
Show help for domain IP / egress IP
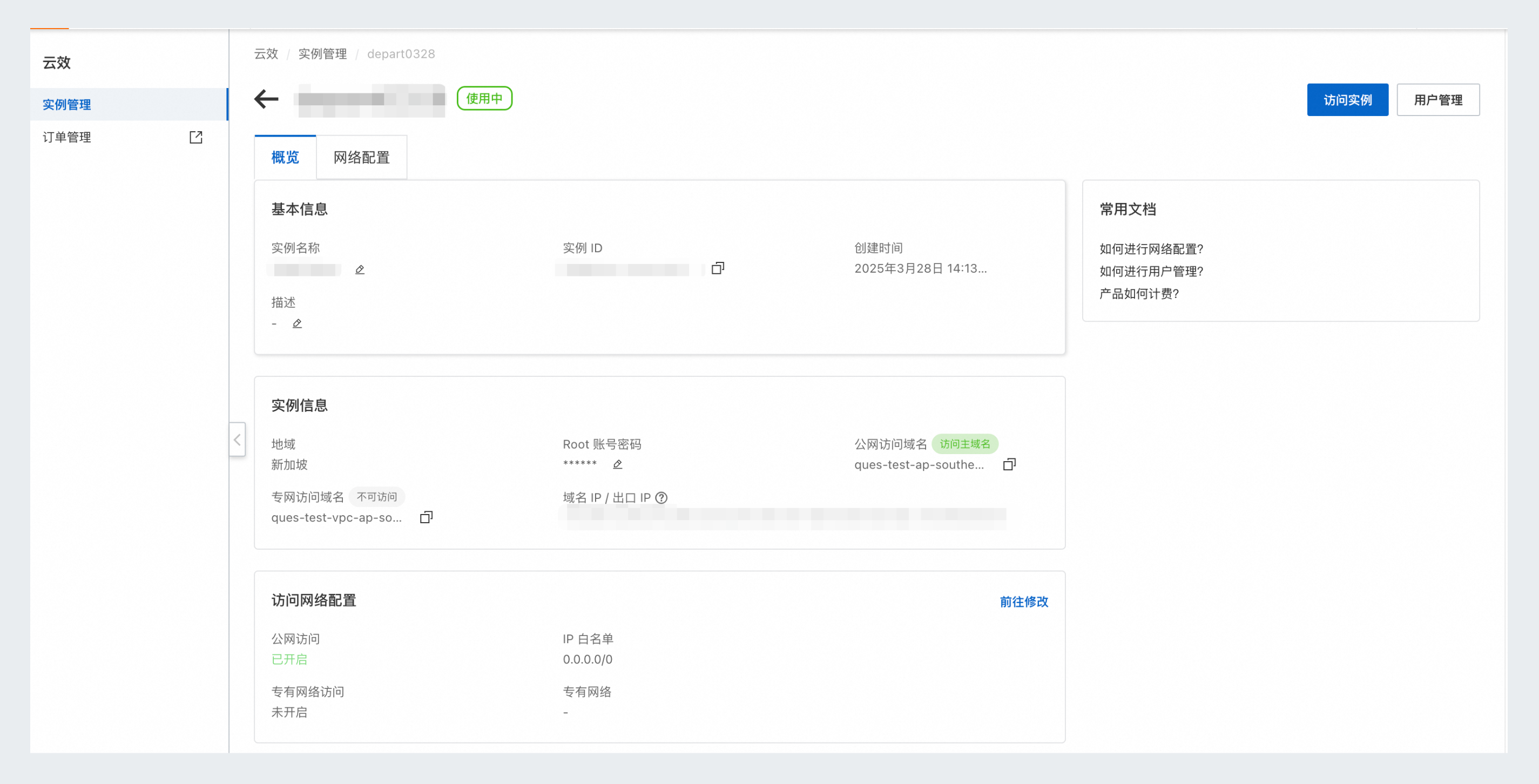(x=661, y=497)
